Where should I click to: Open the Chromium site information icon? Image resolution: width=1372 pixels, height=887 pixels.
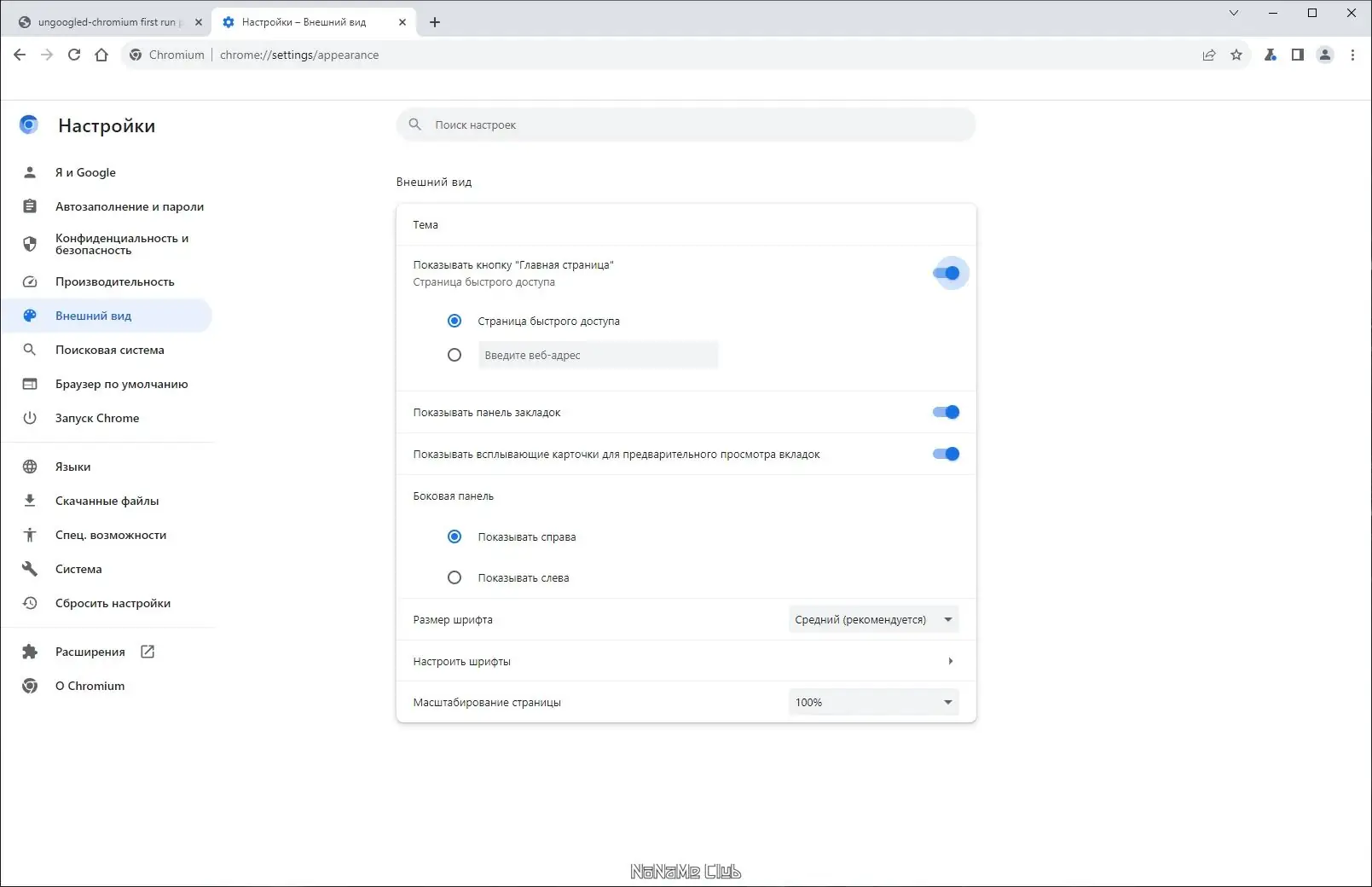pos(136,55)
